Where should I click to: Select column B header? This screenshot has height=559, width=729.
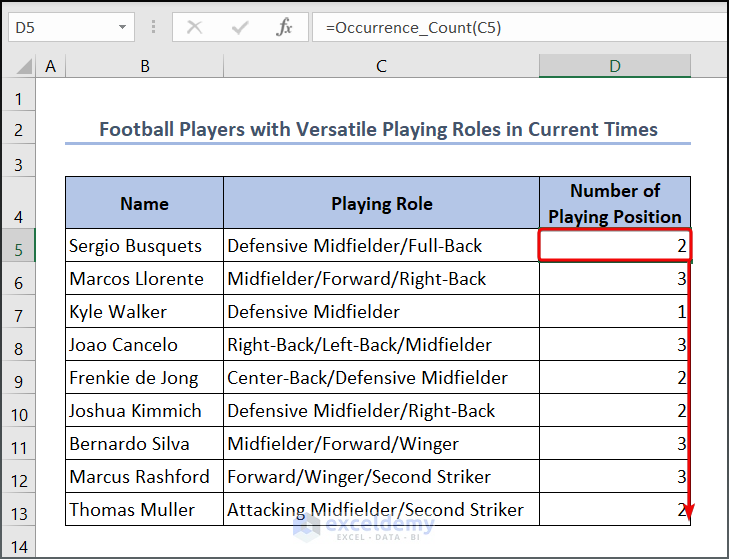point(145,66)
